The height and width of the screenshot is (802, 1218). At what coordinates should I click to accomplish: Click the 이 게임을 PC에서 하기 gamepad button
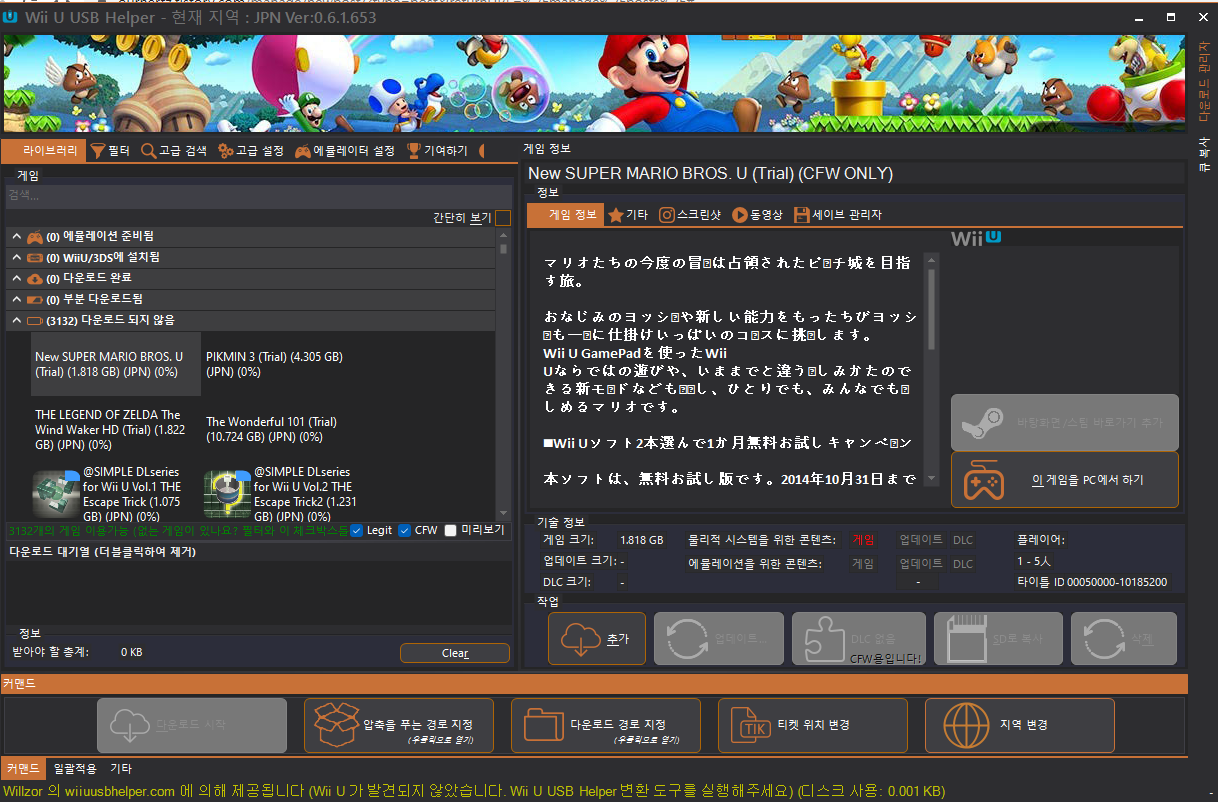pos(1064,480)
